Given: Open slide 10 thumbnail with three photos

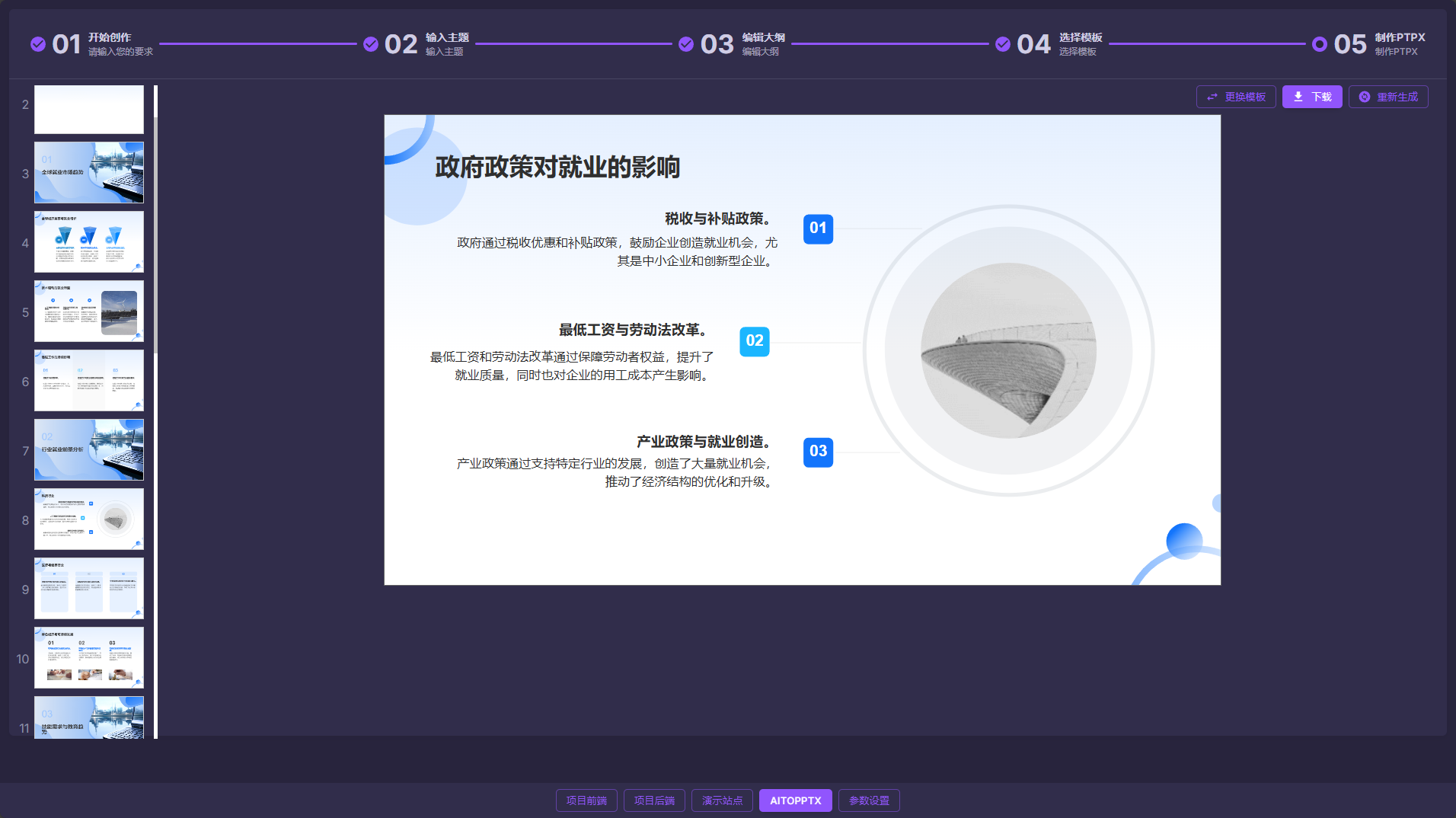Looking at the screenshot, I should (x=88, y=658).
